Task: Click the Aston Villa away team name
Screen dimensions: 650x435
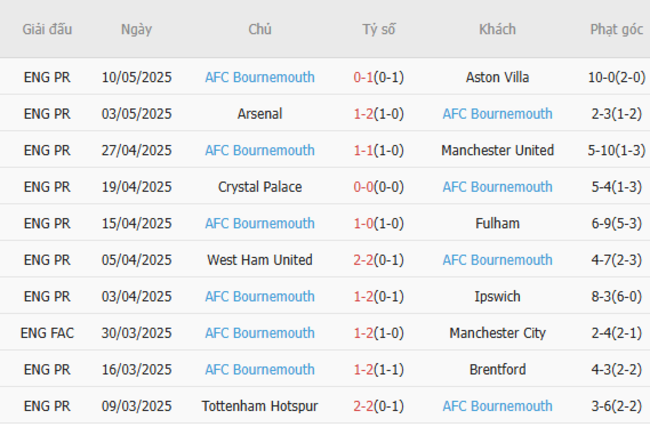Action: pos(497,77)
